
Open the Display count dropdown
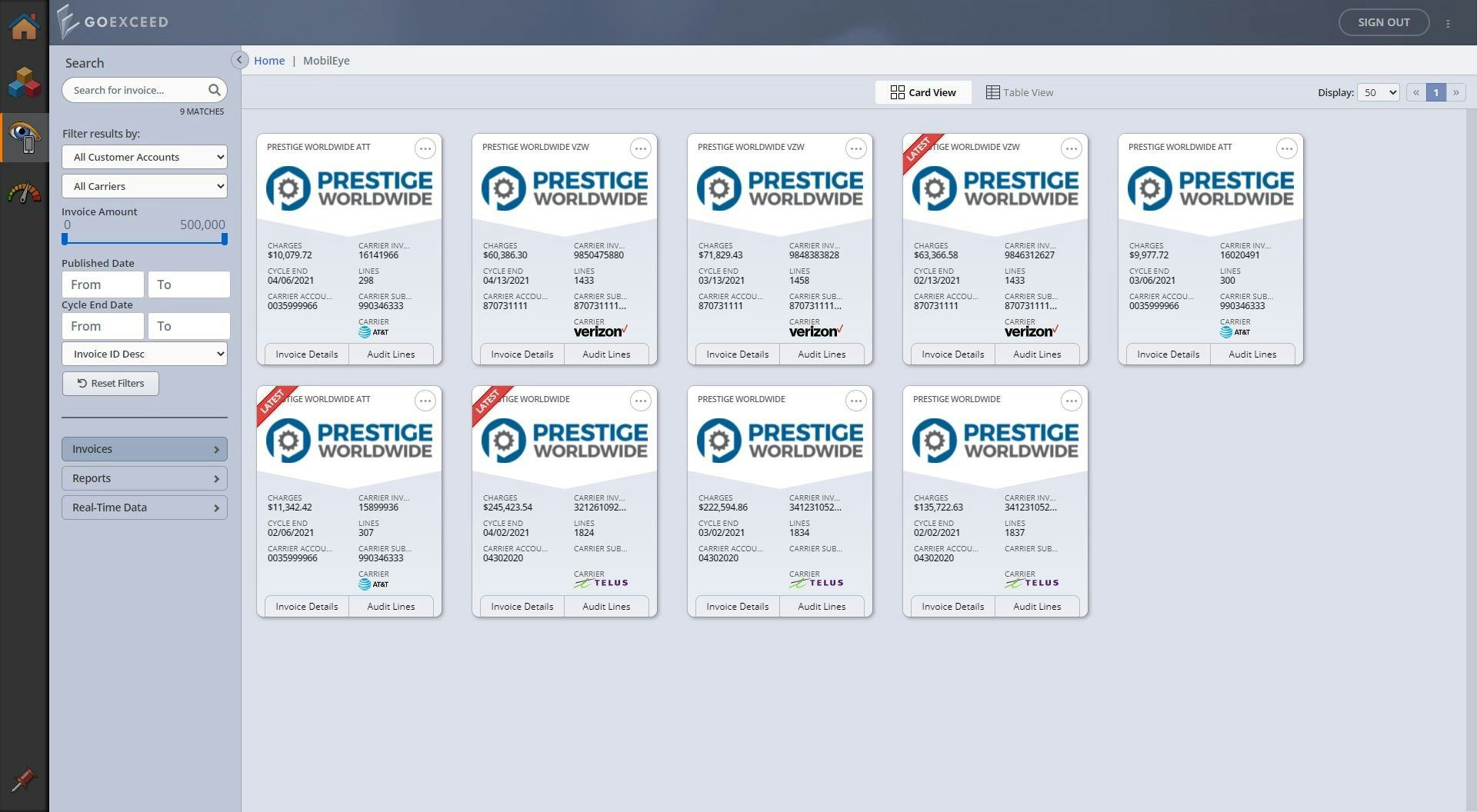1378,92
